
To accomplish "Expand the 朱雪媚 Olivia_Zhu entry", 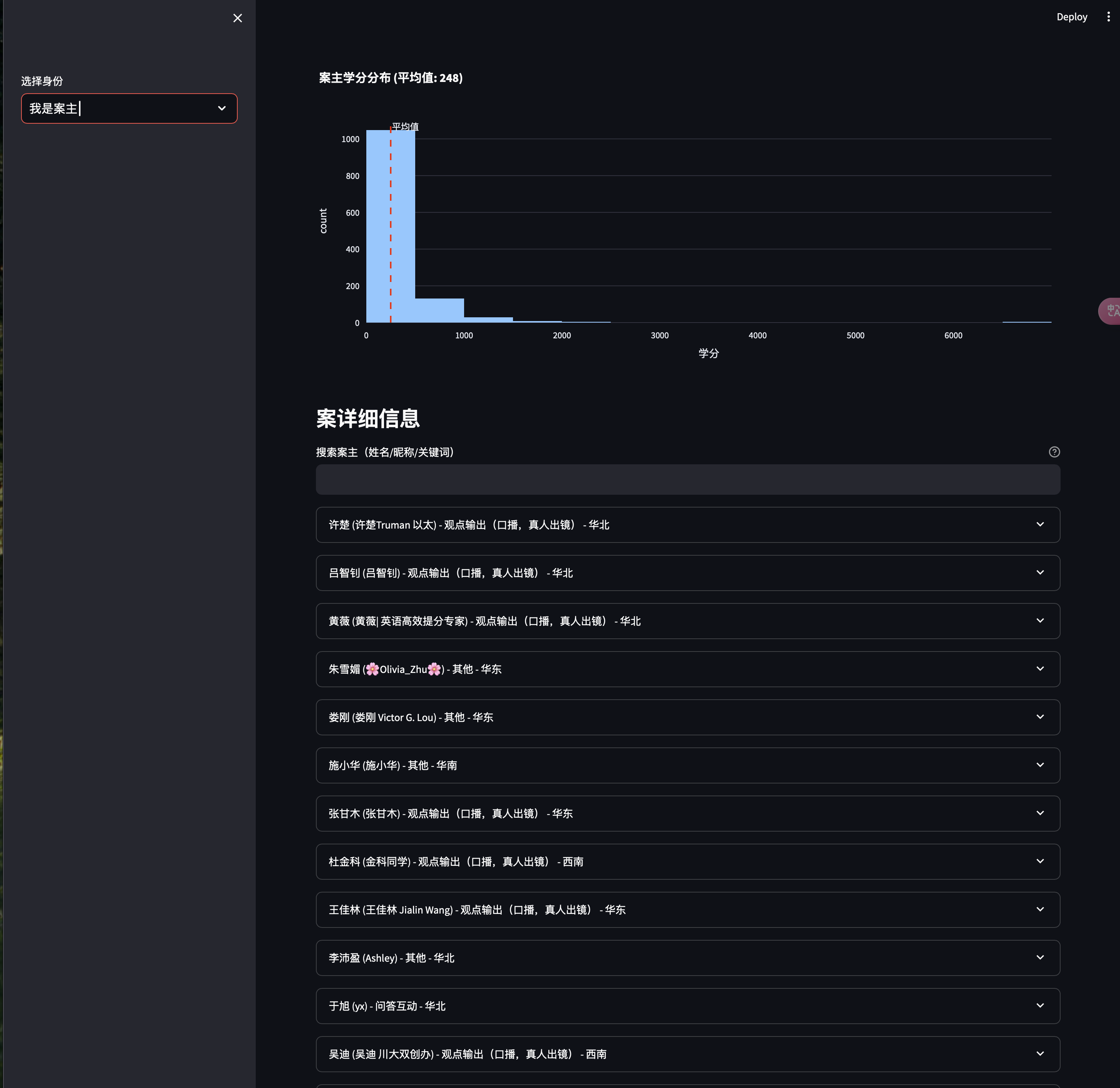I will (688, 669).
